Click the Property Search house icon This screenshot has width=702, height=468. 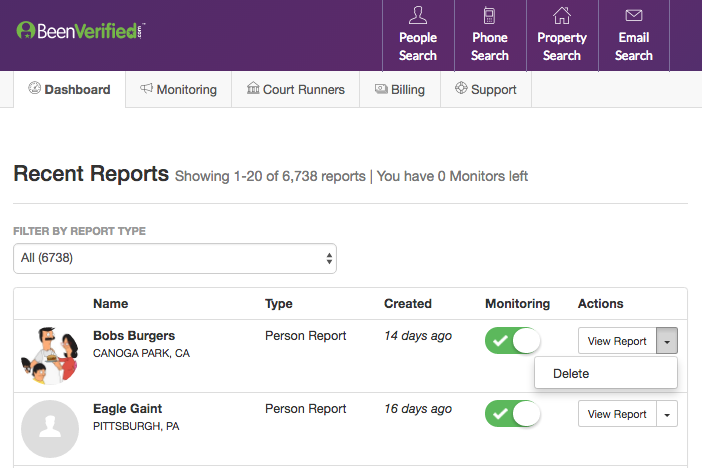tap(561, 15)
